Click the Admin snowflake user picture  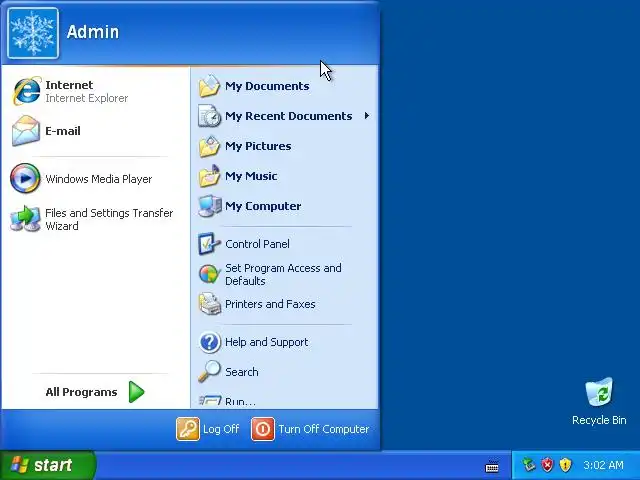pos(33,33)
